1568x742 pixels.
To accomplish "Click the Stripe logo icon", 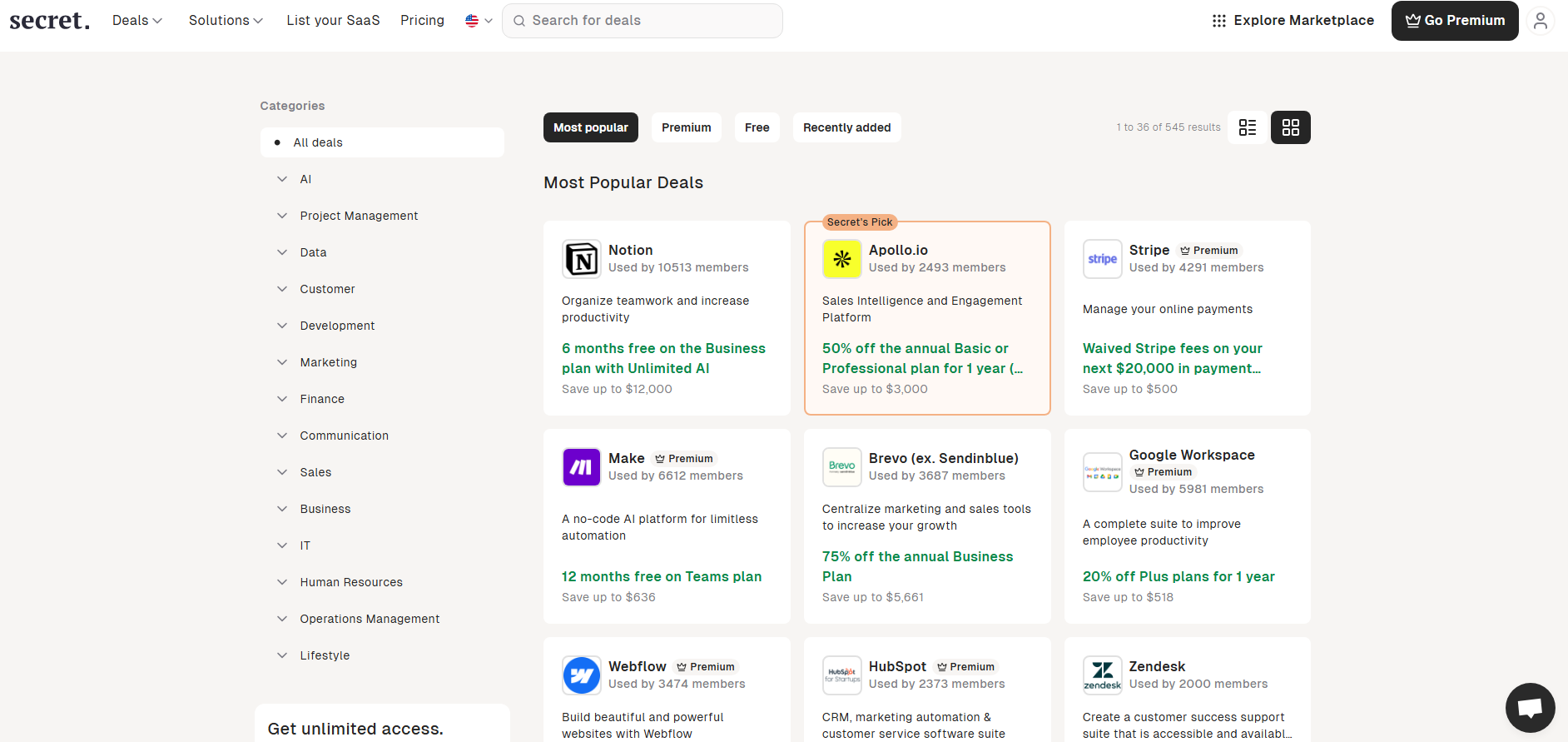I will (x=1102, y=259).
